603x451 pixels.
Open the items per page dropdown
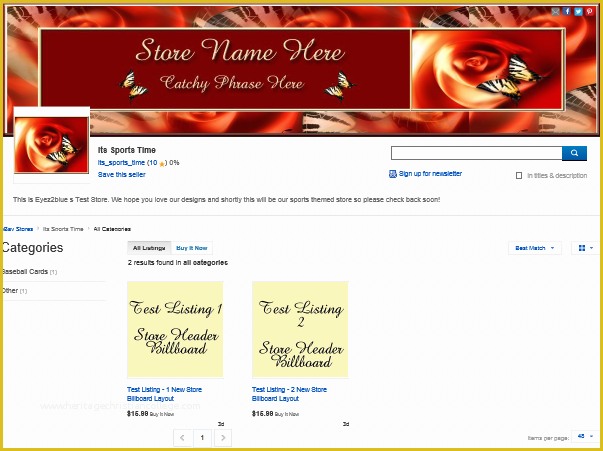pos(585,436)
